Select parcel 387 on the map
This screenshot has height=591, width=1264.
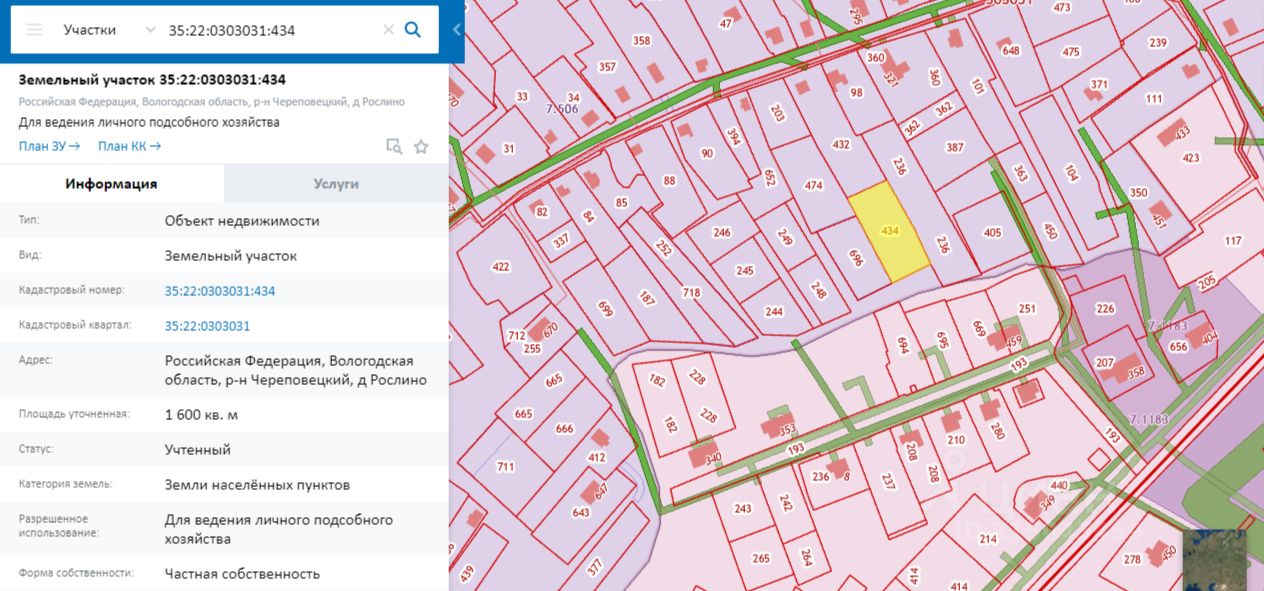954,147
